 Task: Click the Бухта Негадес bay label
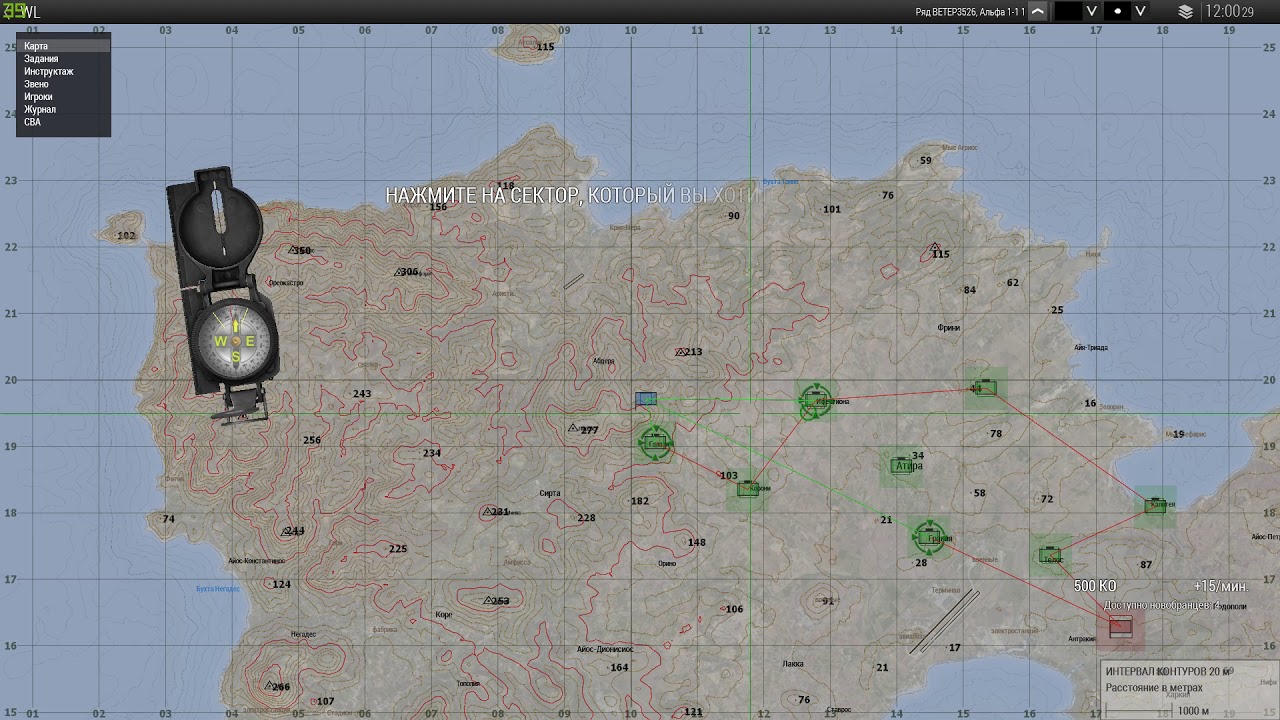tap(218, 589)
